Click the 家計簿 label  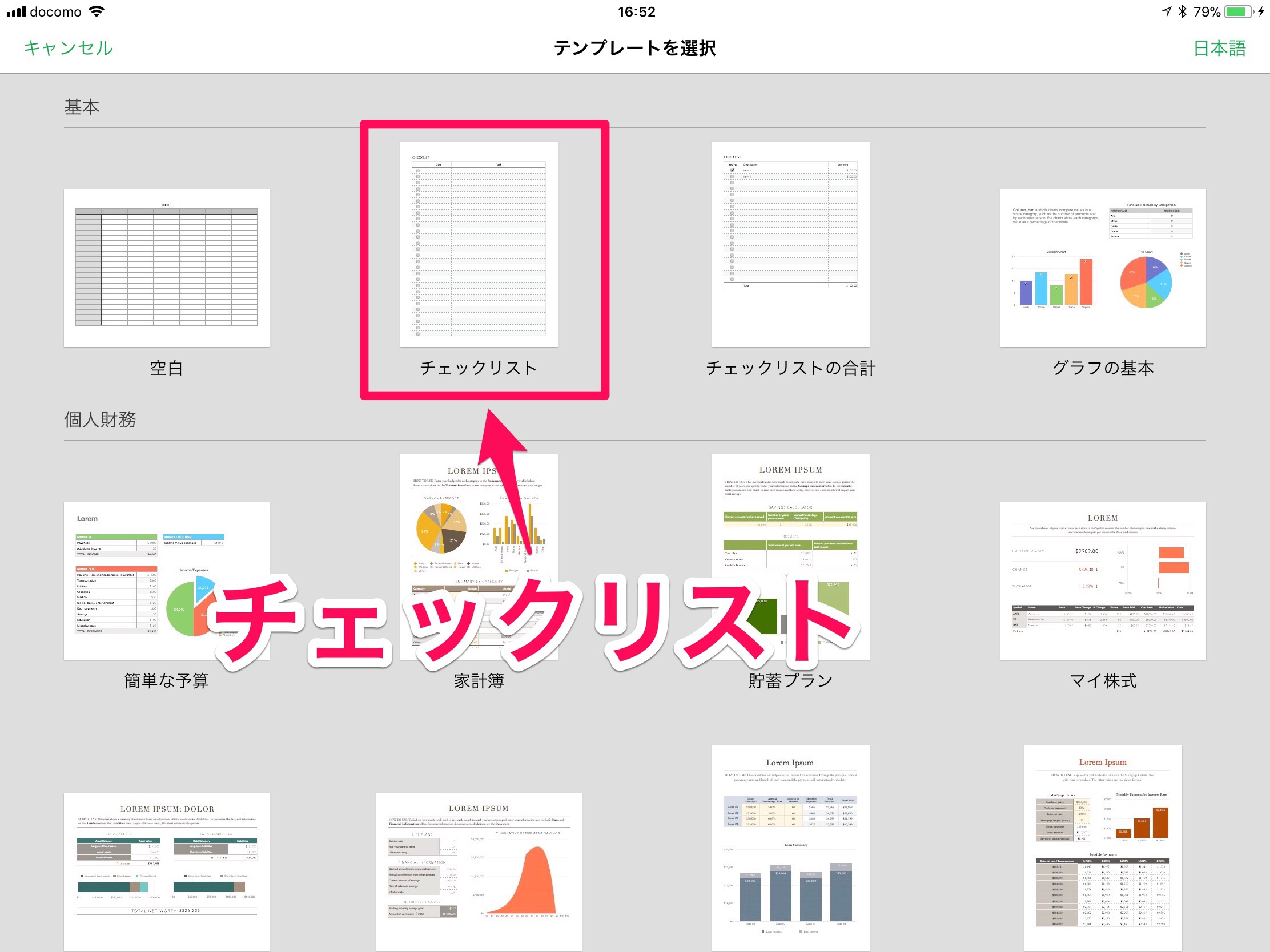pos(479,680)
